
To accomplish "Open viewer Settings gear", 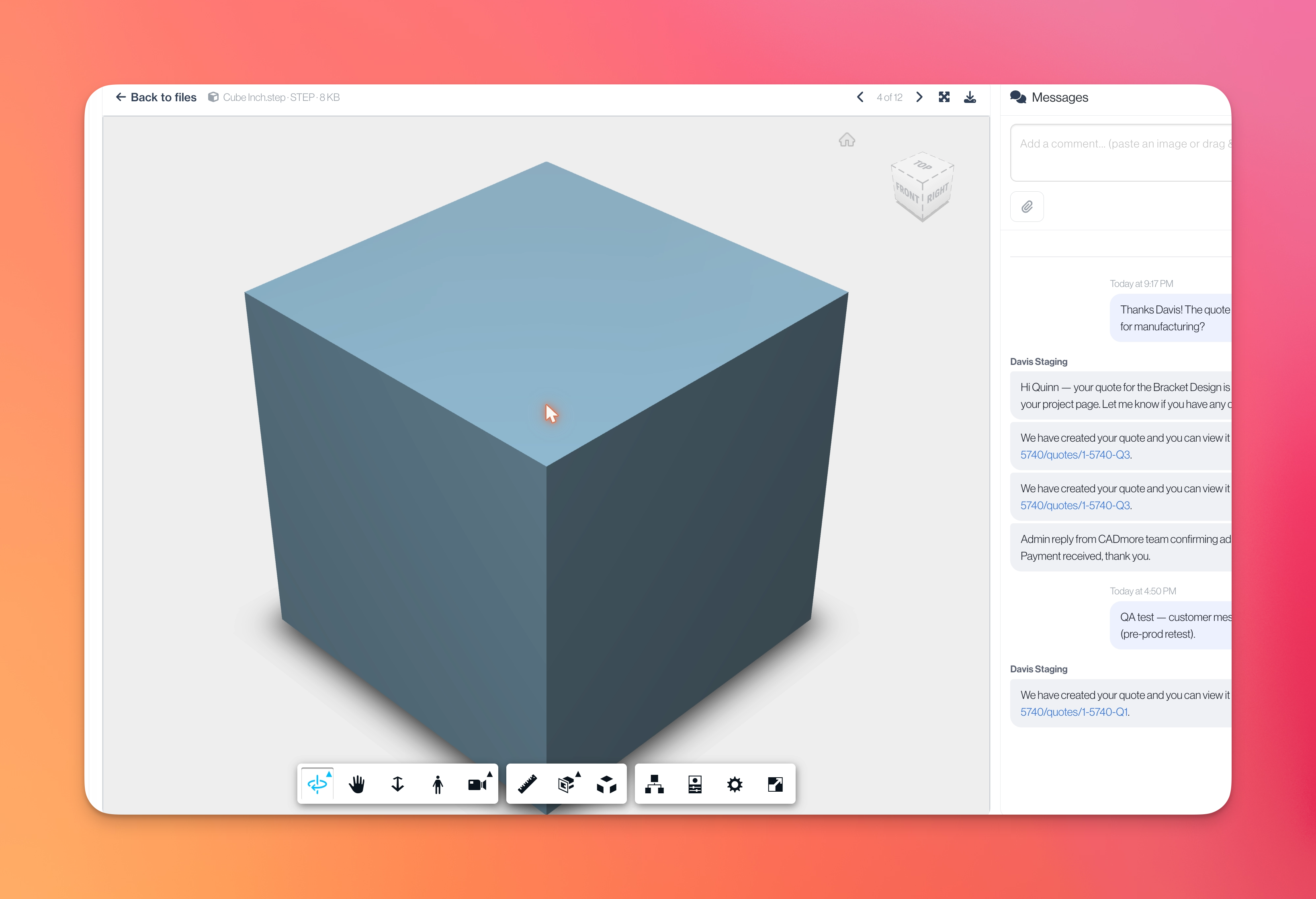I will 735,784.
